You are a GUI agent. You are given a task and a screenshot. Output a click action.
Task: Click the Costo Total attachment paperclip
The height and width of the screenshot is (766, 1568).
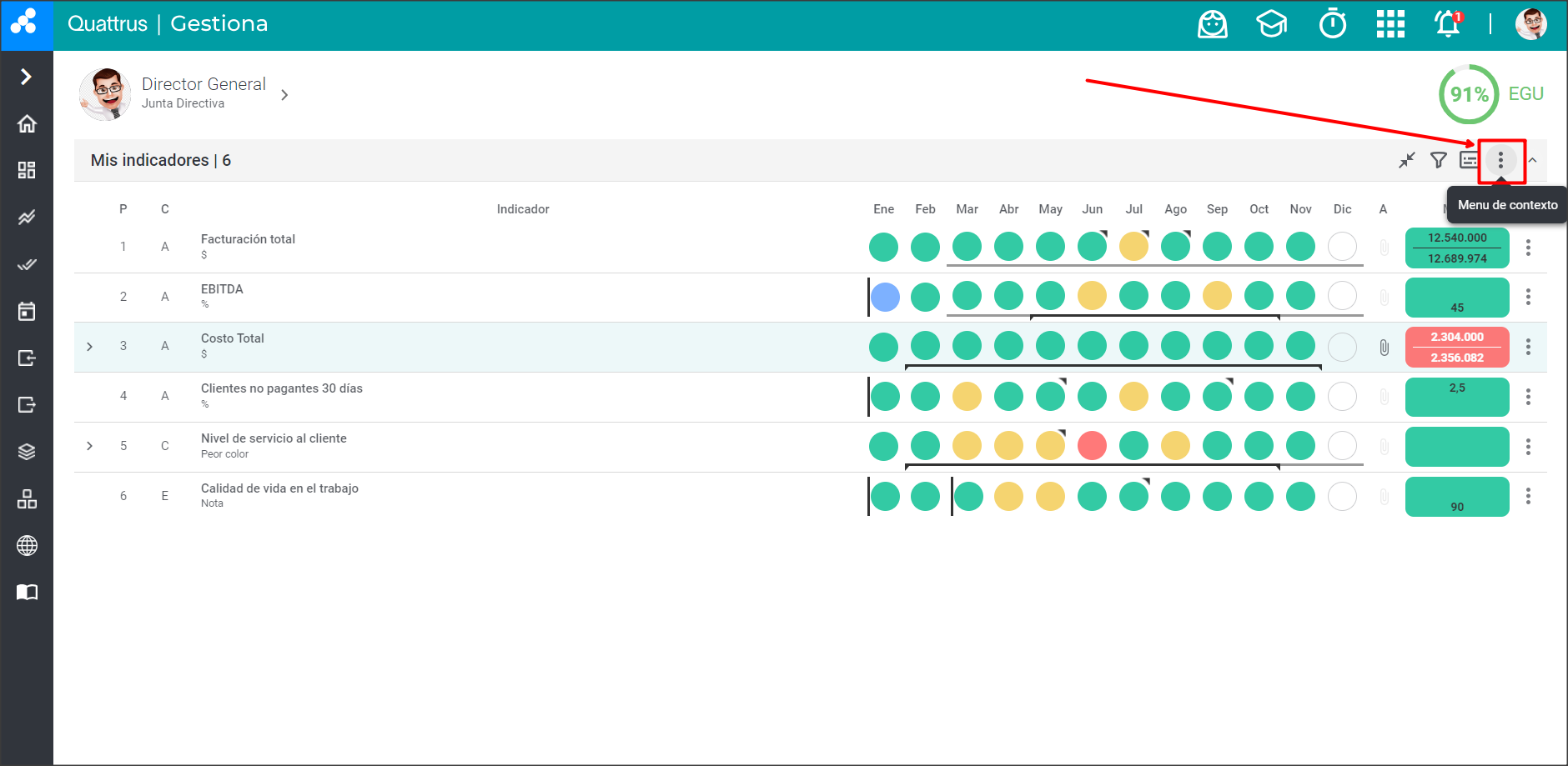click(1385, 348)
